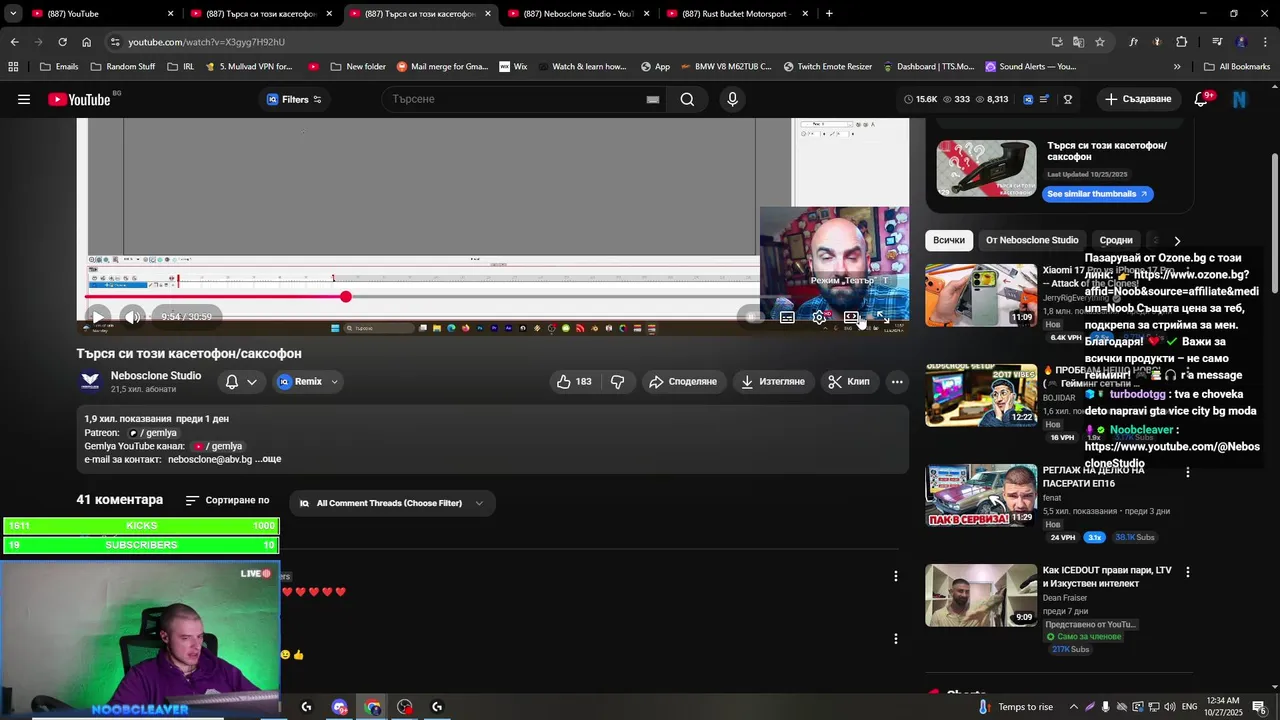Select the От Neboslone Studio chip
Viewport: 1280px width, 720px height.
click(x=1032, y=240)
